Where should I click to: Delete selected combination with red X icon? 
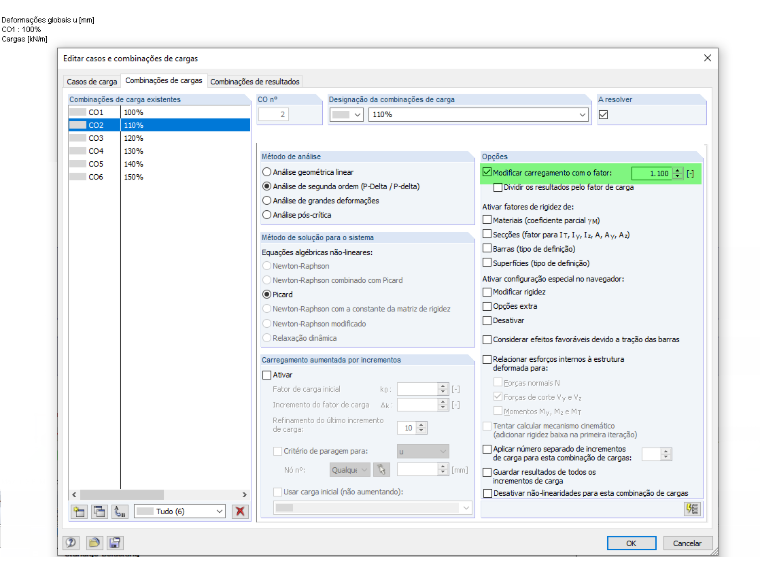coord(240,511)
